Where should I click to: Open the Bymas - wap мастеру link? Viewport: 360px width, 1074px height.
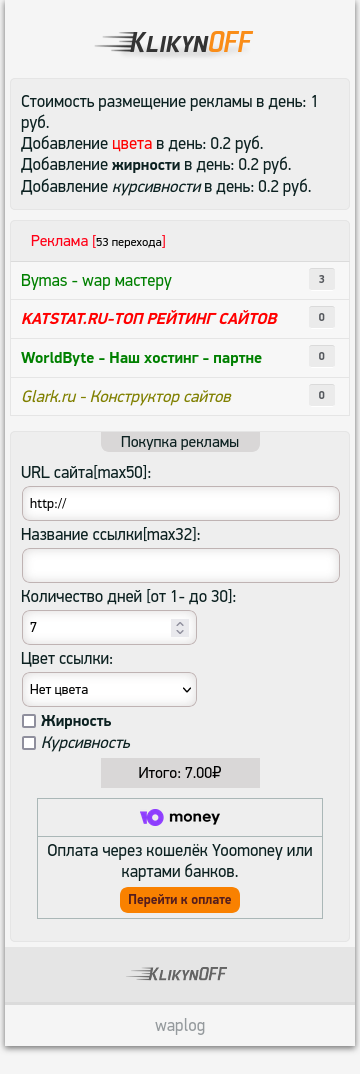point(97,280)
